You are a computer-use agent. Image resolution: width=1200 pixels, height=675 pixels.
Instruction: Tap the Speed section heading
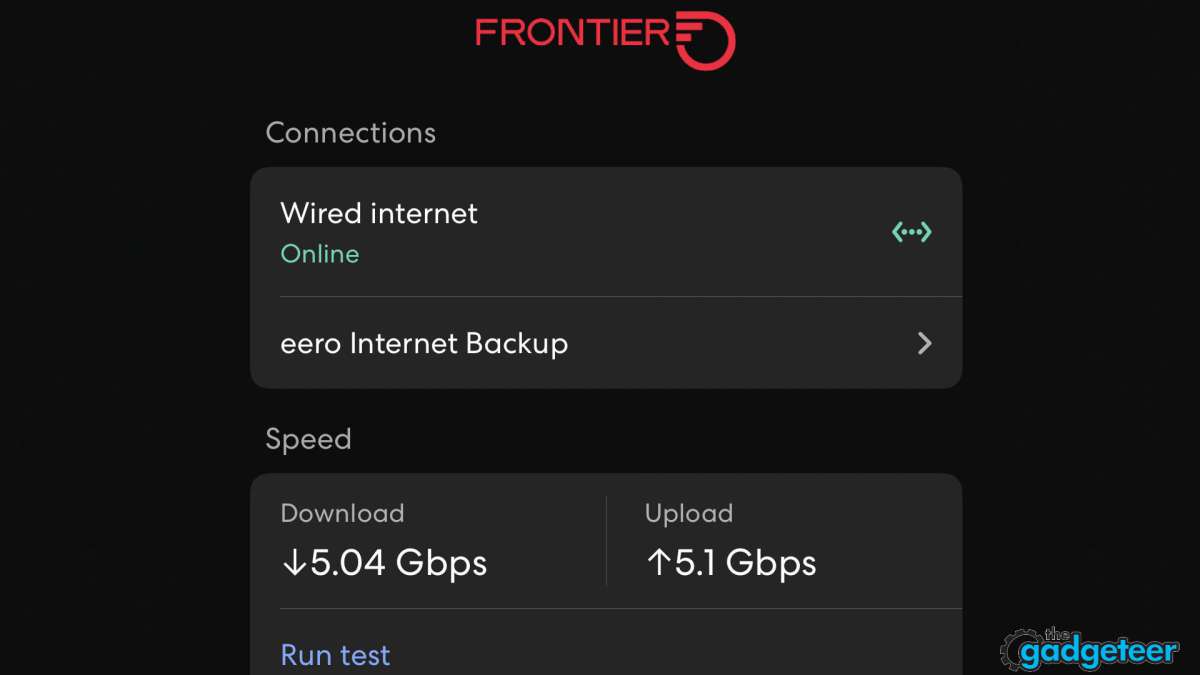pos(308,438)
